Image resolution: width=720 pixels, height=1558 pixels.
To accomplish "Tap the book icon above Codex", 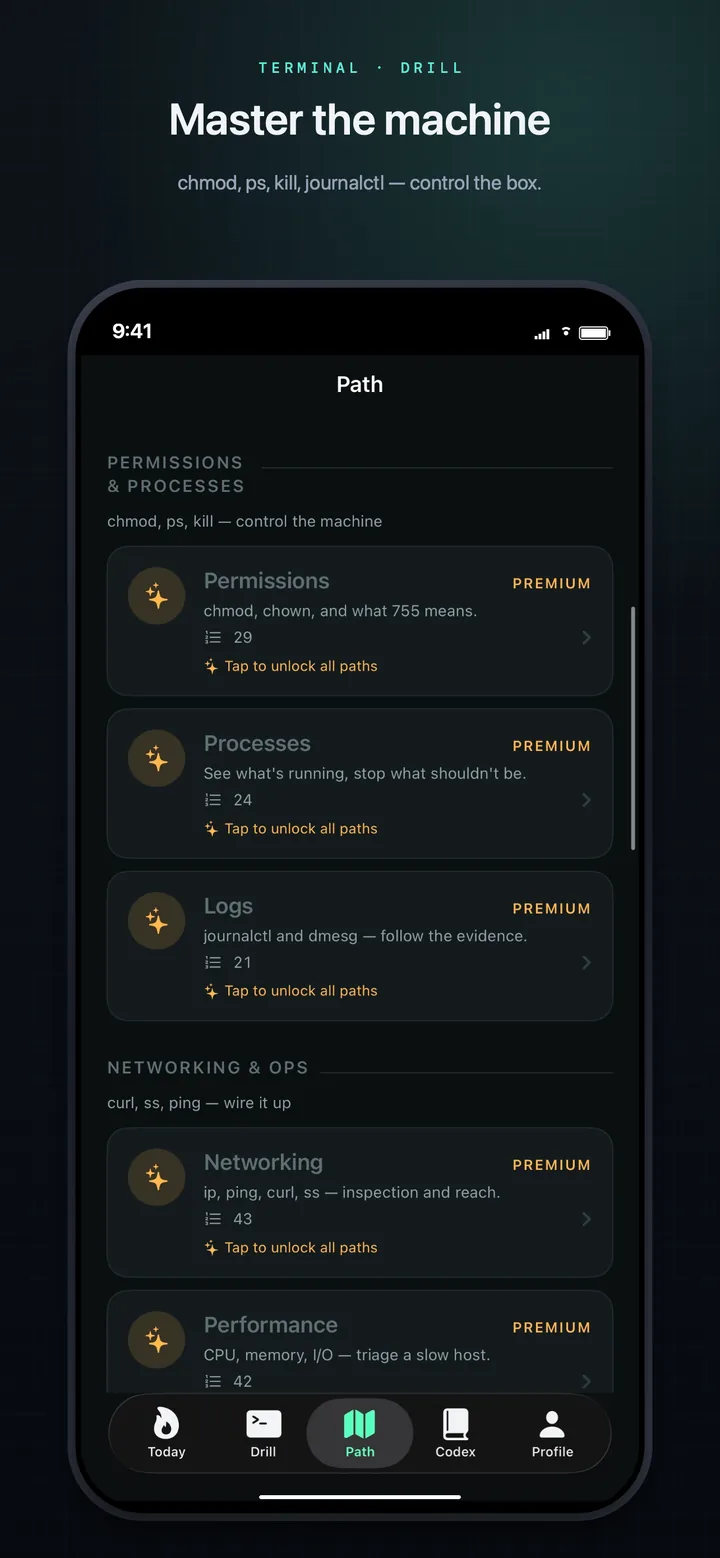I will click(x=455, y=1422).
